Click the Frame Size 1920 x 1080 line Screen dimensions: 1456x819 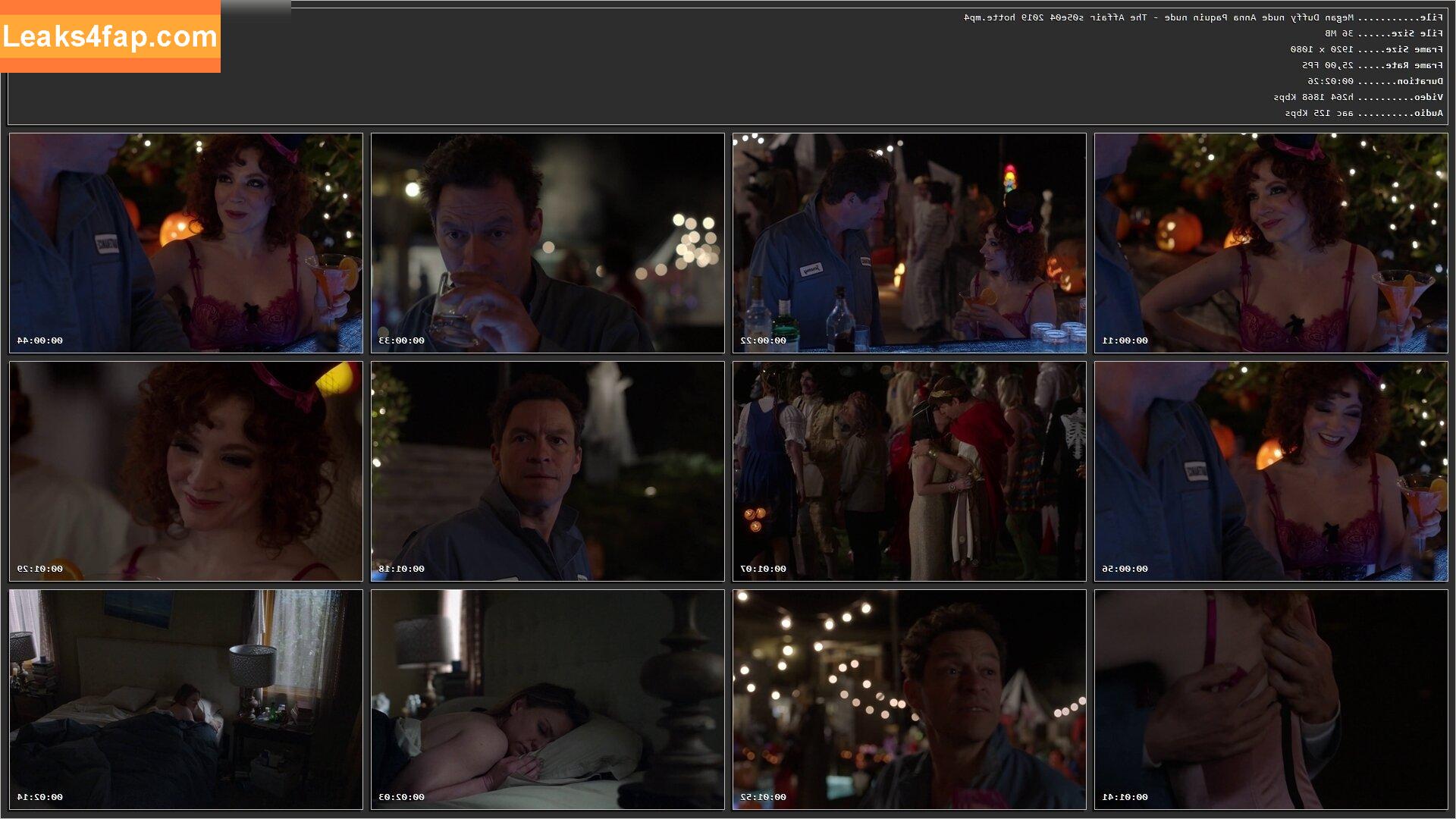click(x=1367, y=49)
